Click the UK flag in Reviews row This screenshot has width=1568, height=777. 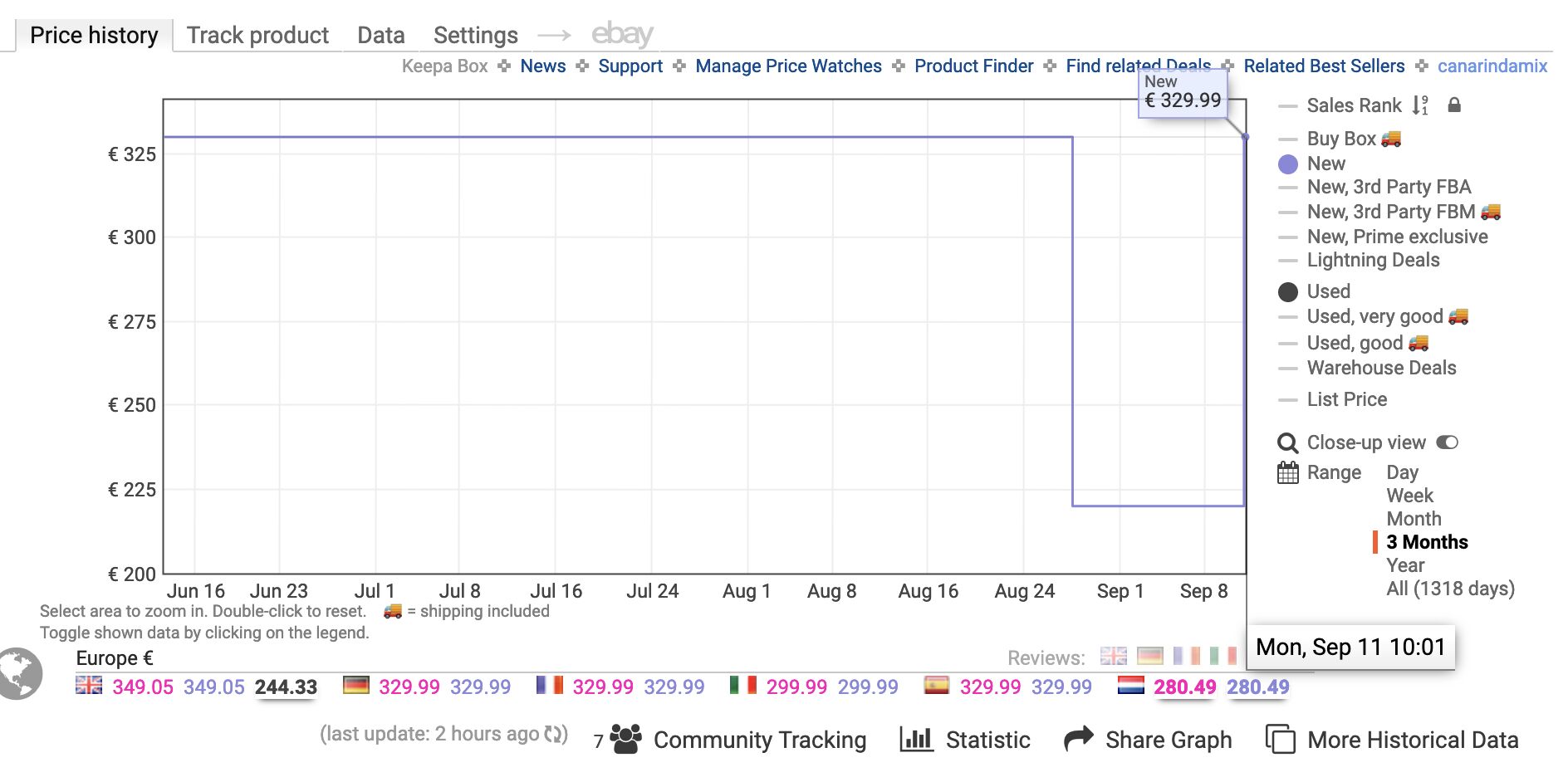pyautogui.click(x=1113, y=657)
